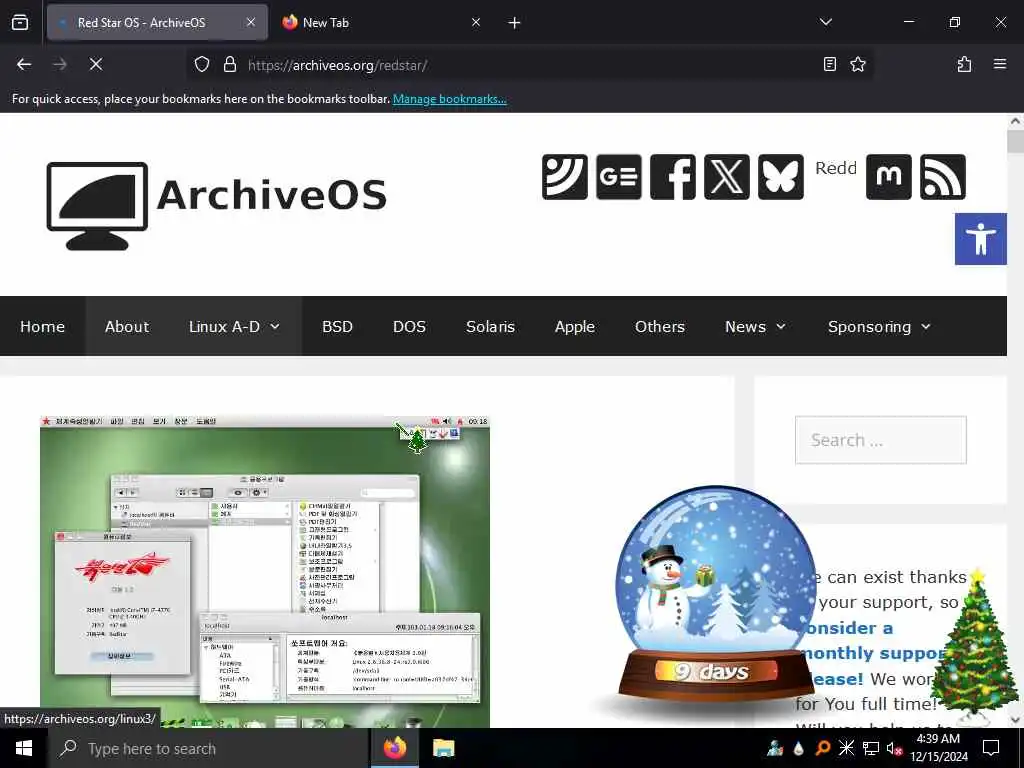Click the page vertical scrollbar thumb
Screen dimensions: 1024x768
click(1015, 141)
